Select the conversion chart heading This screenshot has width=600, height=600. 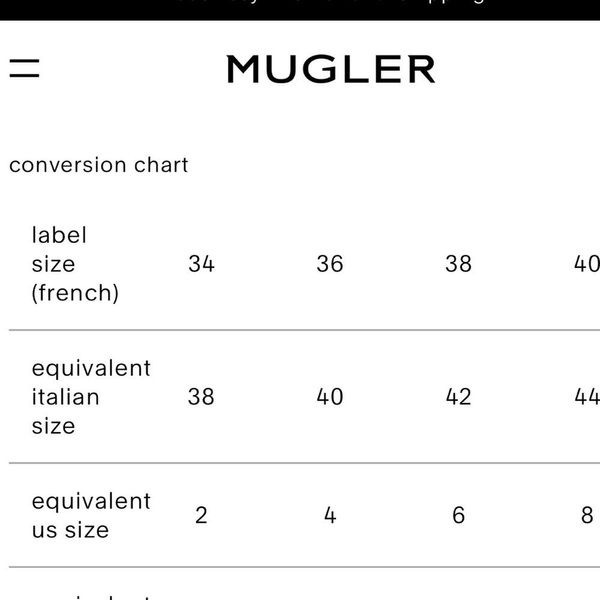99,165
